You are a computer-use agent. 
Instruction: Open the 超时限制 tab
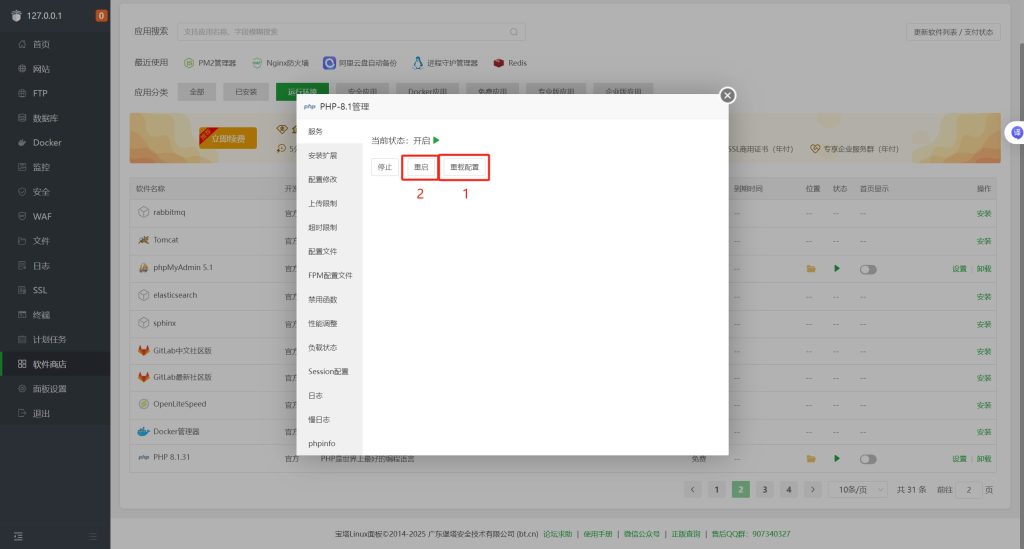click(x=329, y=228)
